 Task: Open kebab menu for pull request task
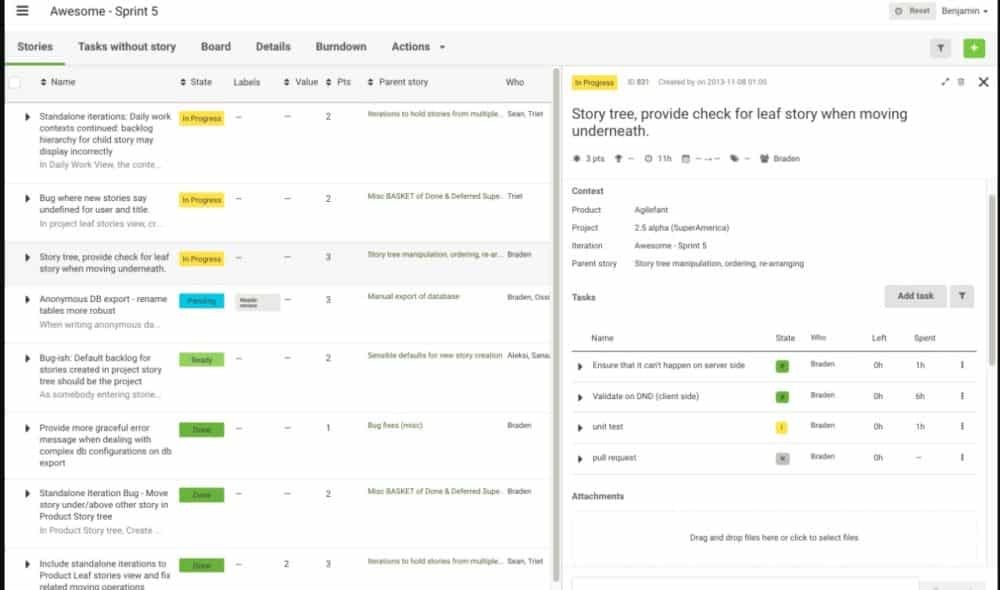962,458
